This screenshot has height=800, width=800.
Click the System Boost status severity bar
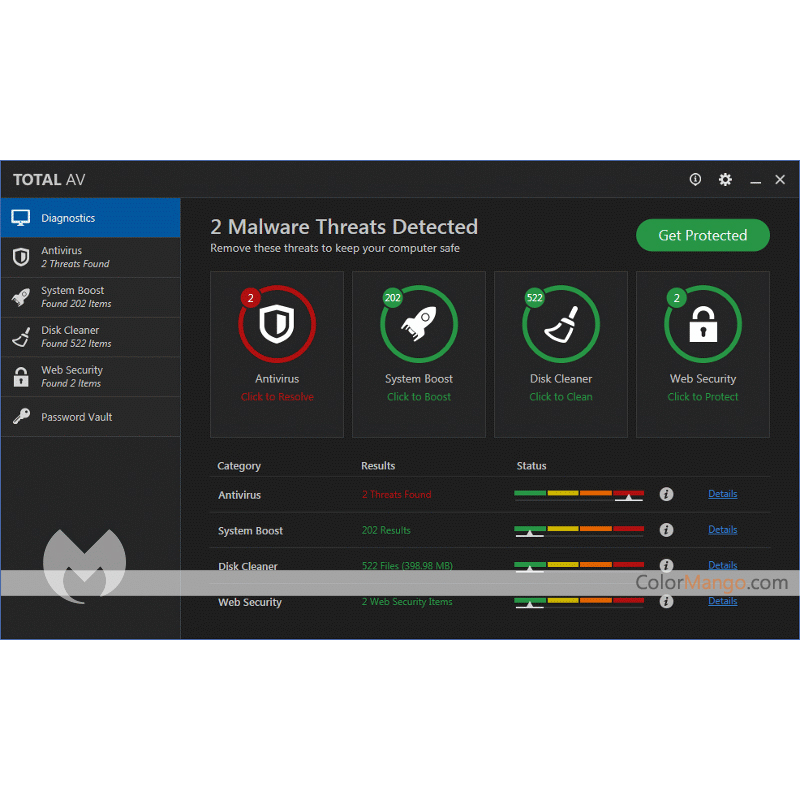579,531
